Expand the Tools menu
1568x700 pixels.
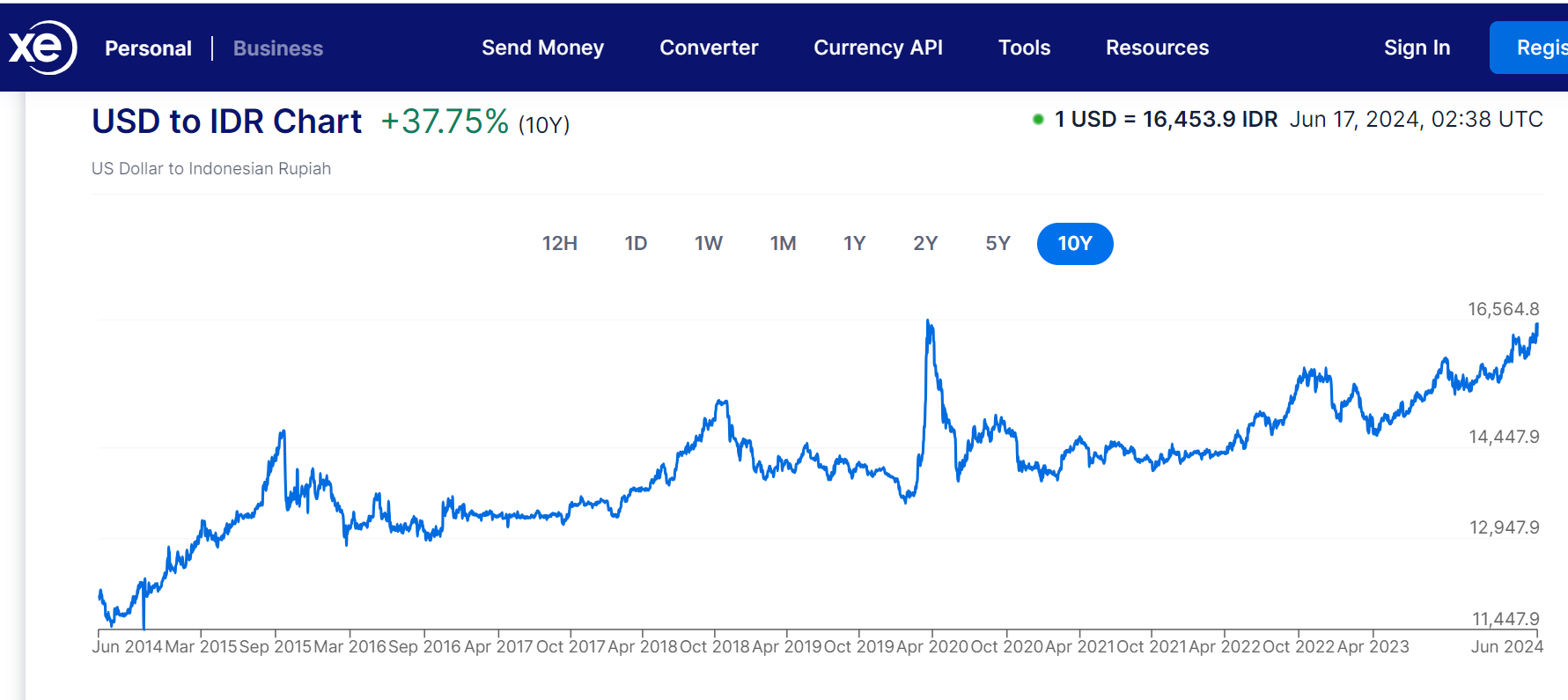(1024, 48)
